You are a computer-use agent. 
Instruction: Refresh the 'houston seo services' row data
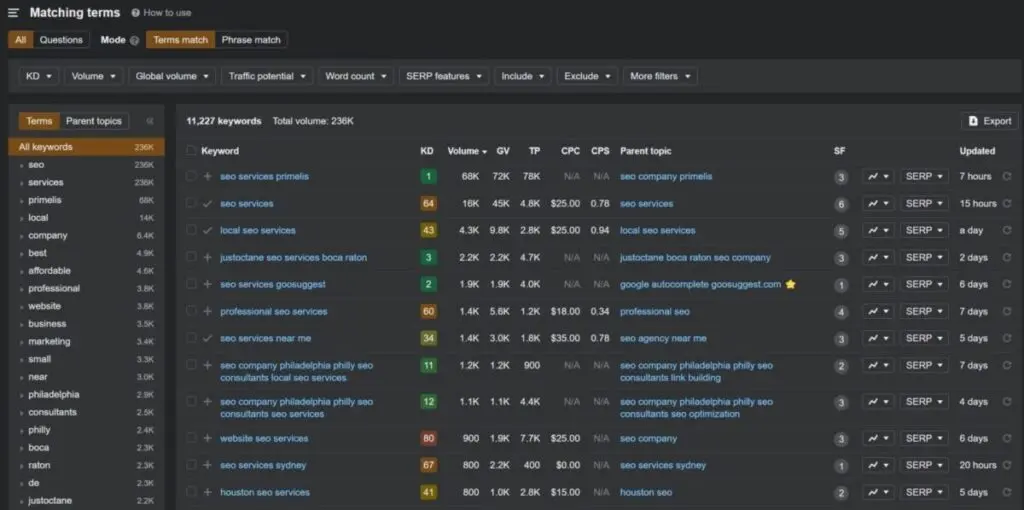click(x=1006, y=492)
